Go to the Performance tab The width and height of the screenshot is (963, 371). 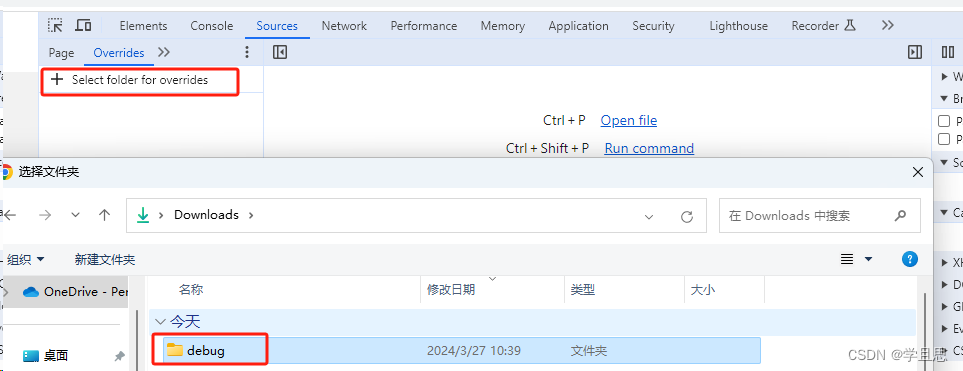click(x=424, y=26)
